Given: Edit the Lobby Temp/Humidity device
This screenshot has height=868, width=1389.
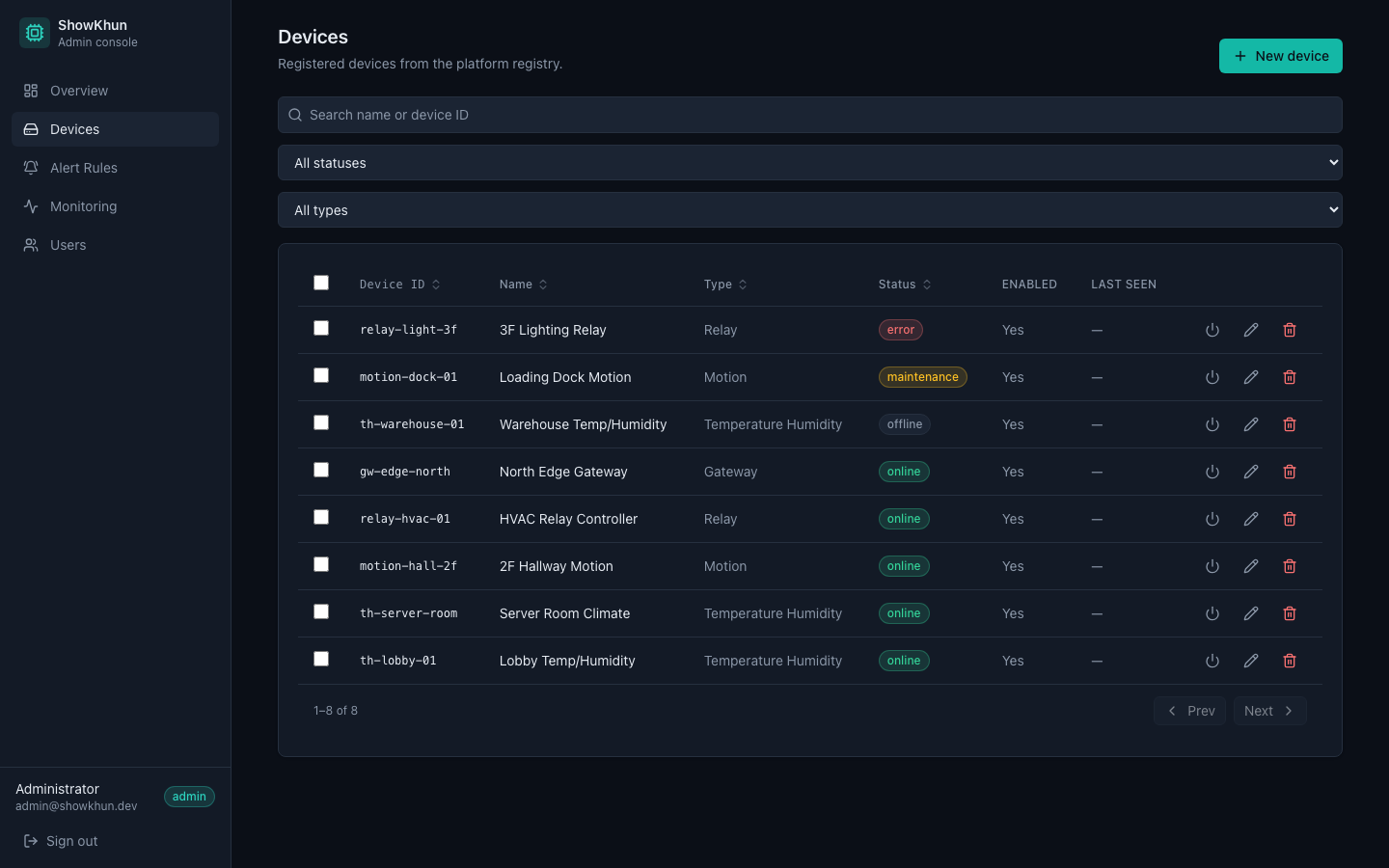Looking at the screenshot, I should pyautogui.click(x=1251, y=661).
